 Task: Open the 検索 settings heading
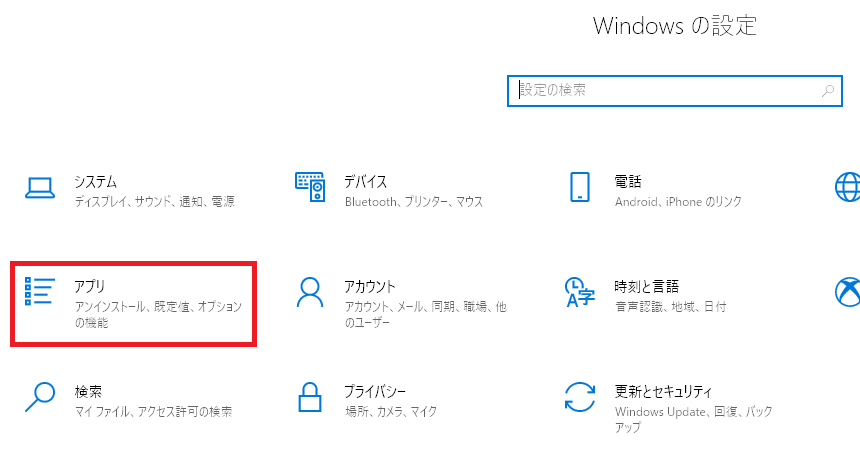(x=88, y=391)
